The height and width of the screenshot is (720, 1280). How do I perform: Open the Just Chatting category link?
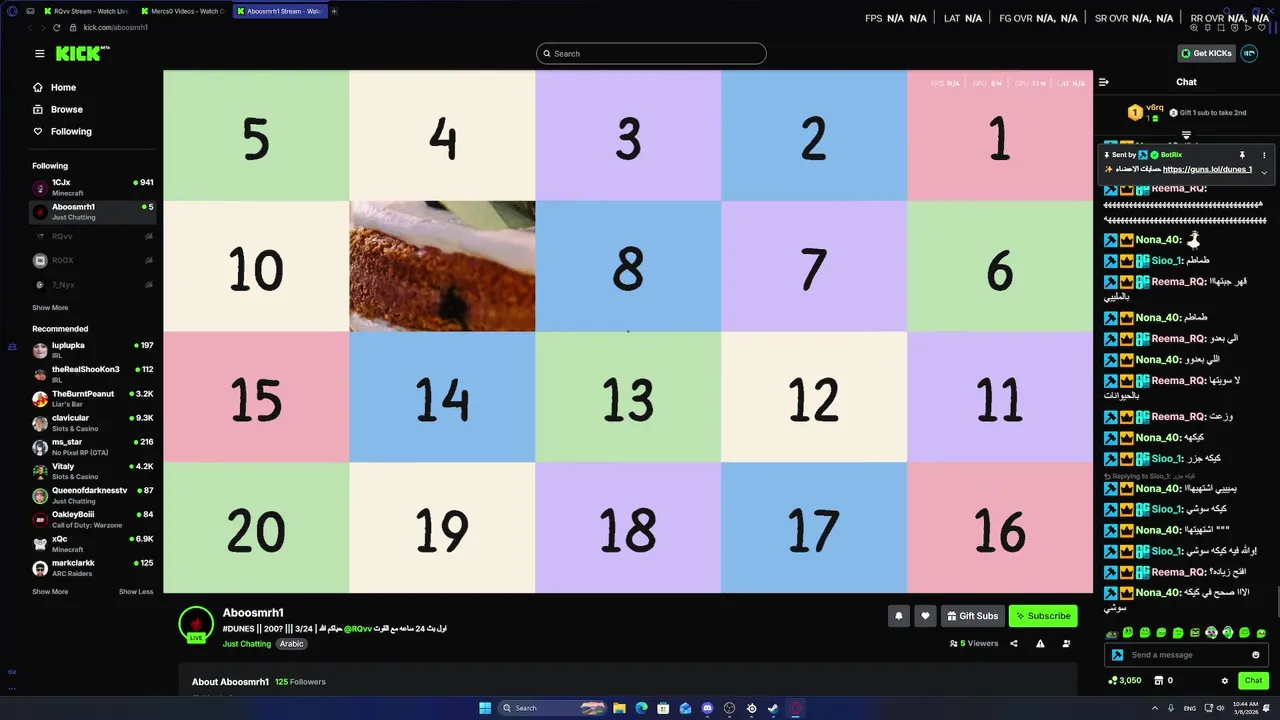point(247,644)
